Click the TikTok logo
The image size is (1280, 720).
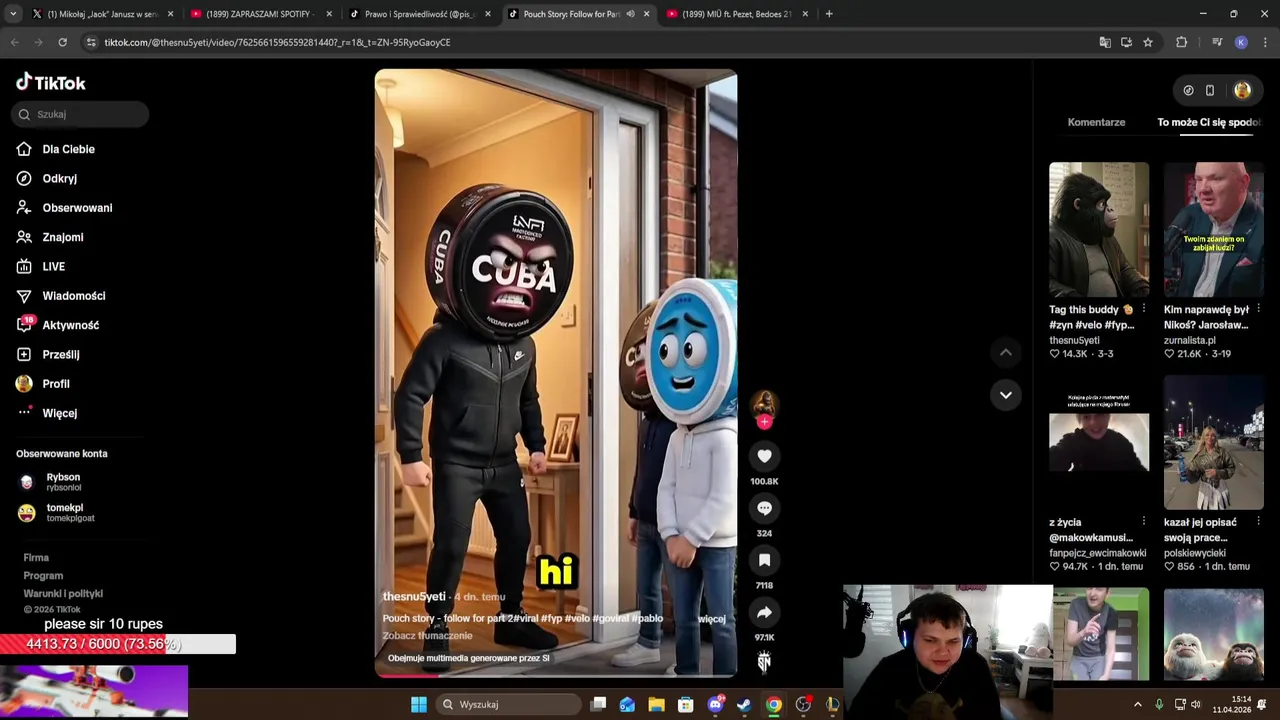(x=51, y=82)
